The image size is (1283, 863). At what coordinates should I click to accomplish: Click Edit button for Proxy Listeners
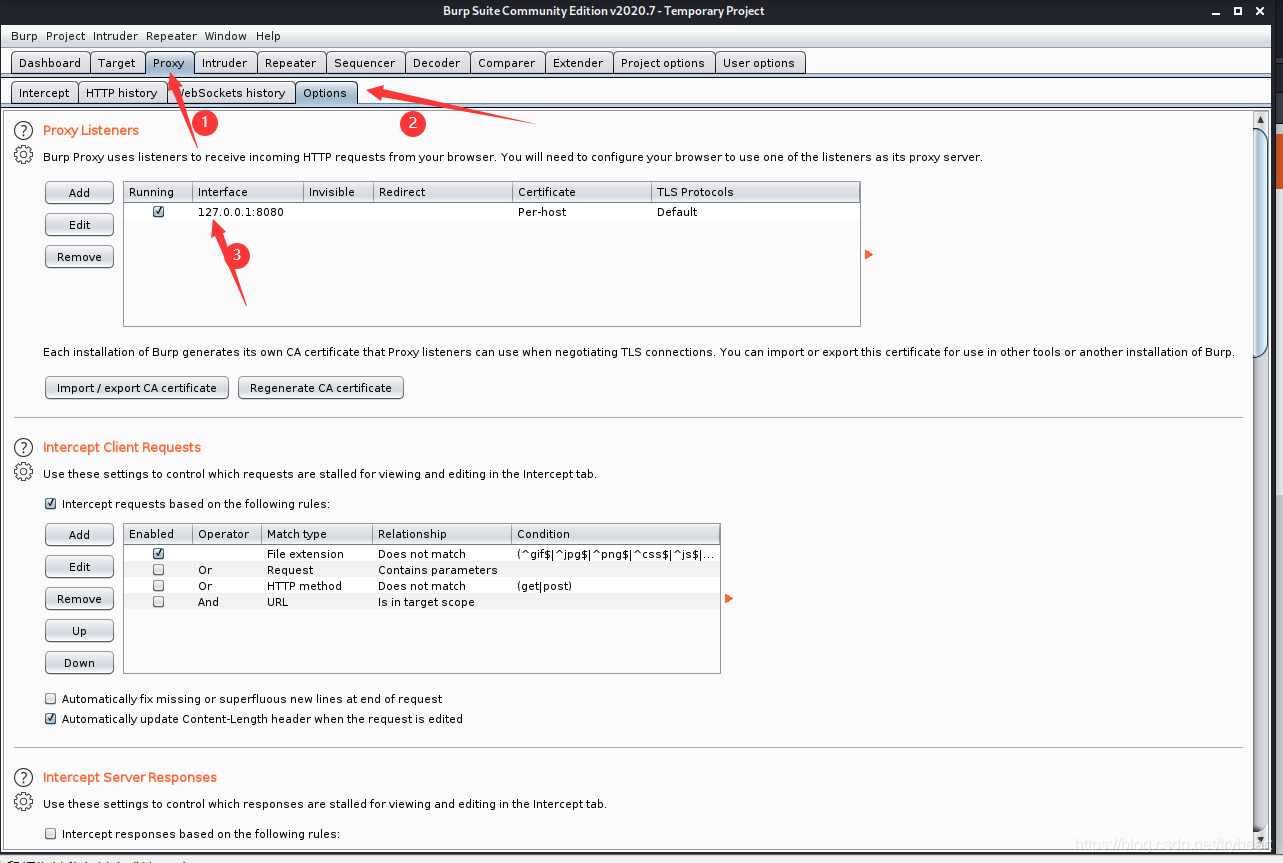79,225
